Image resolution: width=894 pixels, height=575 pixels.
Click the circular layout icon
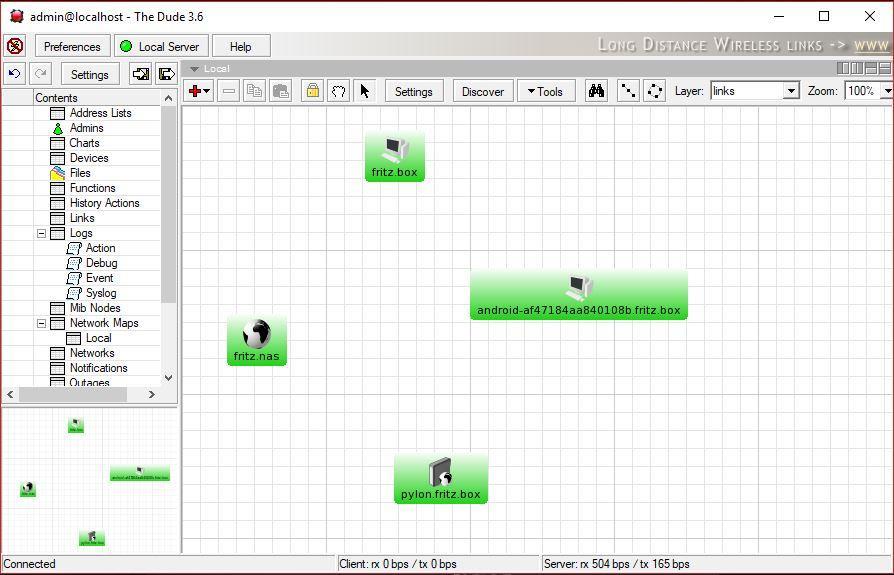655,91
